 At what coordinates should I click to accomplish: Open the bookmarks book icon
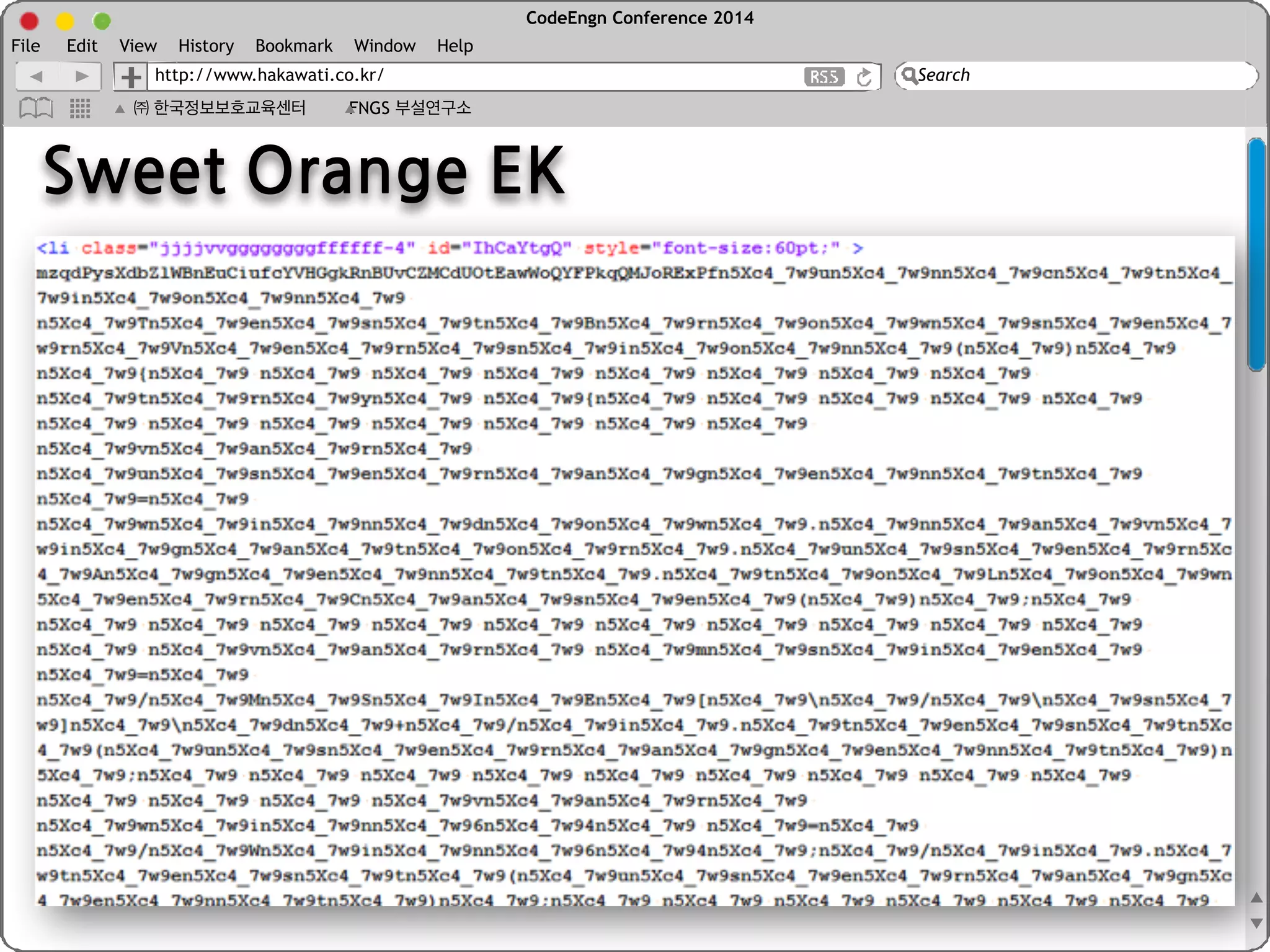(36, 108)
